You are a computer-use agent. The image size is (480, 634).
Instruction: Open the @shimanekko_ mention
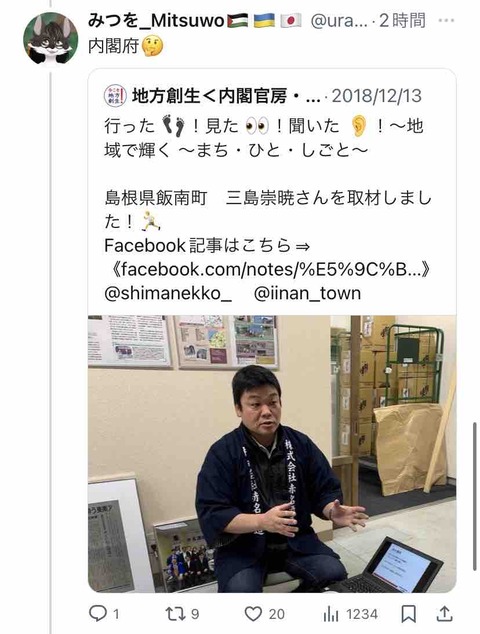click(x=168, y=294)
